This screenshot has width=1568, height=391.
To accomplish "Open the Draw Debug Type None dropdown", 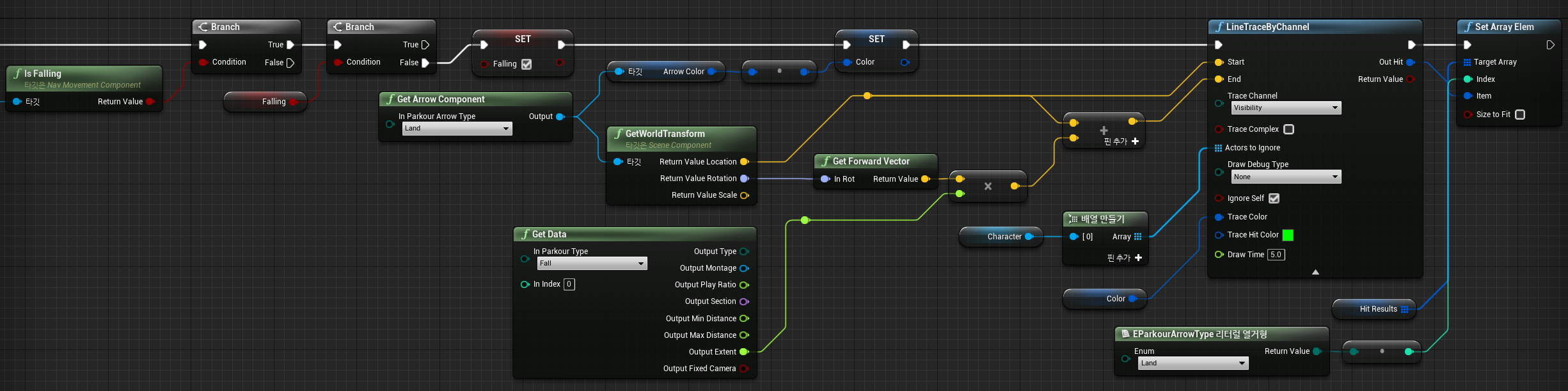I will click(1286, 177).
